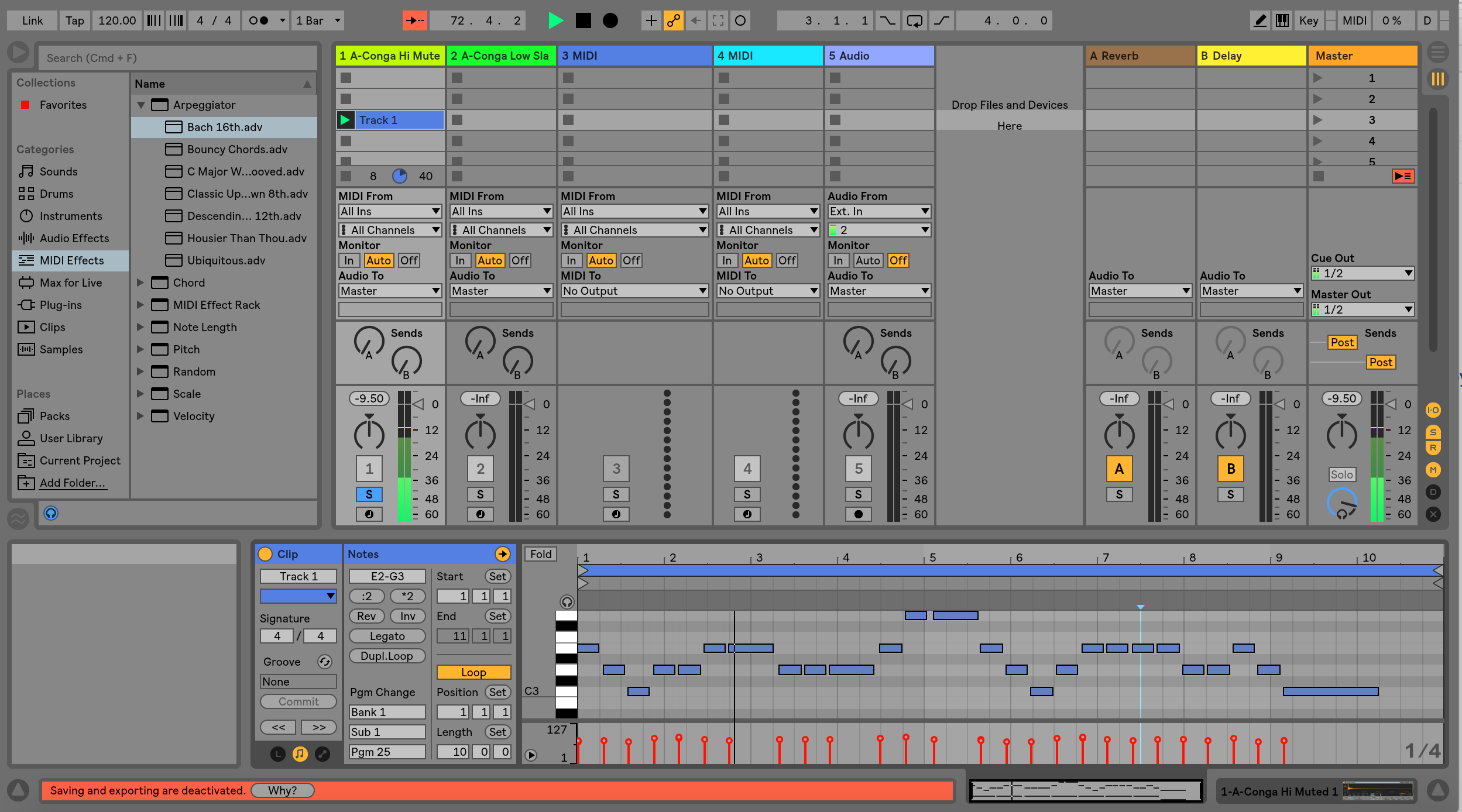Click track 1 volume value -9.50
The width and height of the screenshot is (1462, 812).
pyautogui.click(x=370, y=398)
